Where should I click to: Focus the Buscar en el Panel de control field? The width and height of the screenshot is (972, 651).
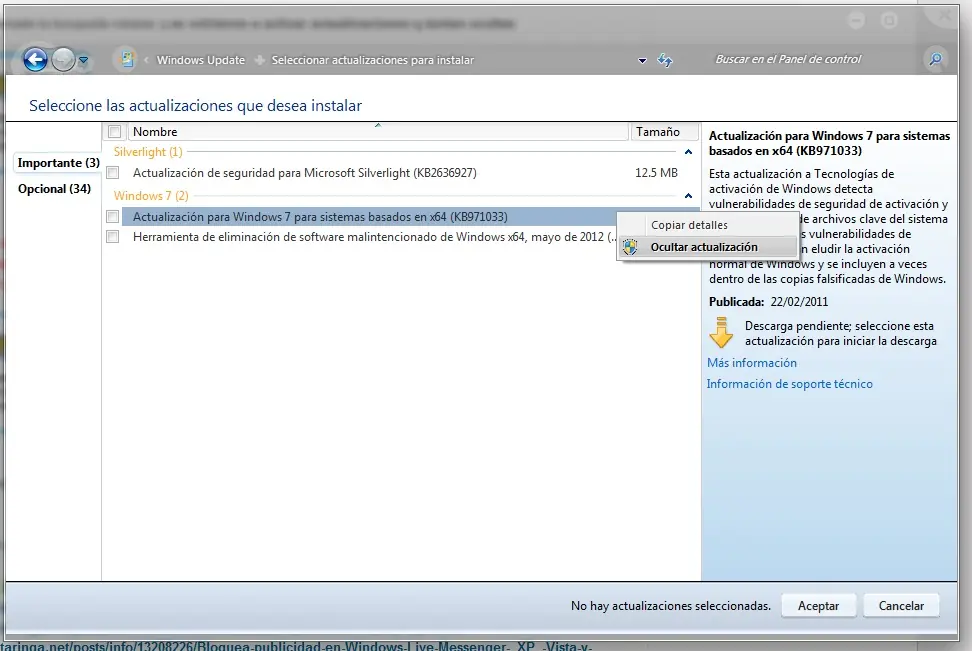787,60
